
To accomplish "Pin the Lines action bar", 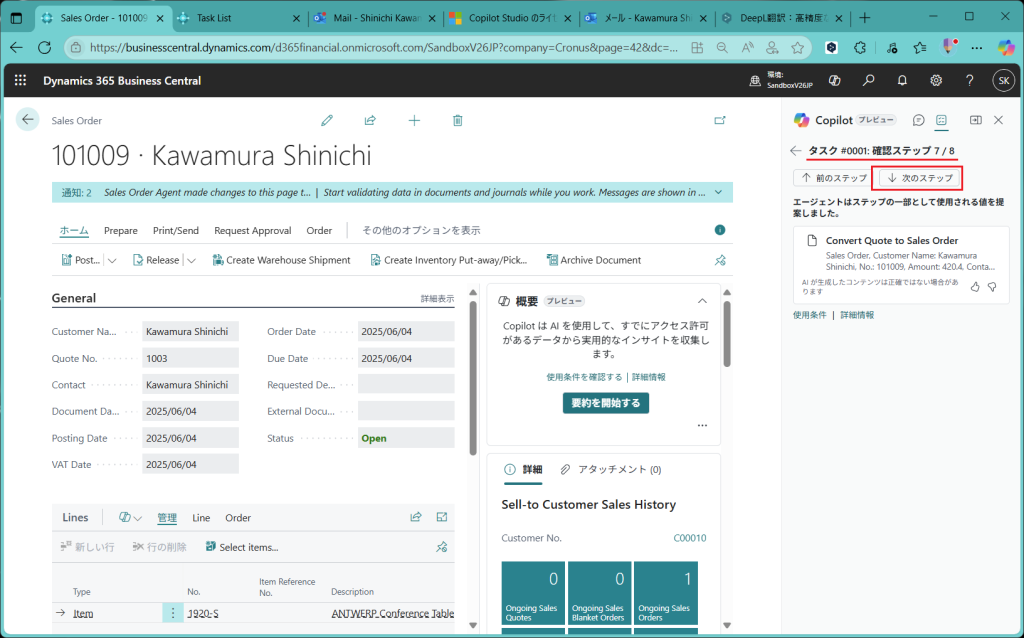I will [442, 547].
